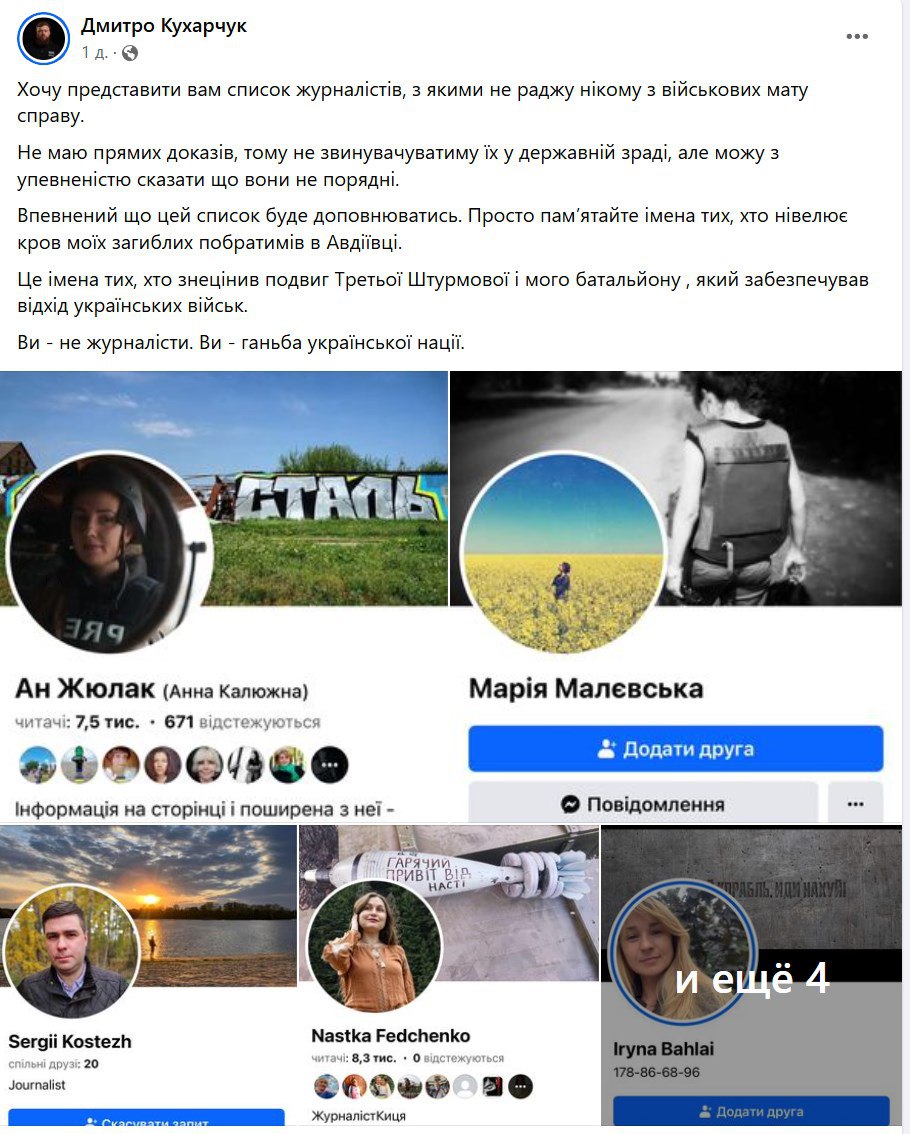Click the first follower avatar under Nastka Fedchenko

[326, 1086]
